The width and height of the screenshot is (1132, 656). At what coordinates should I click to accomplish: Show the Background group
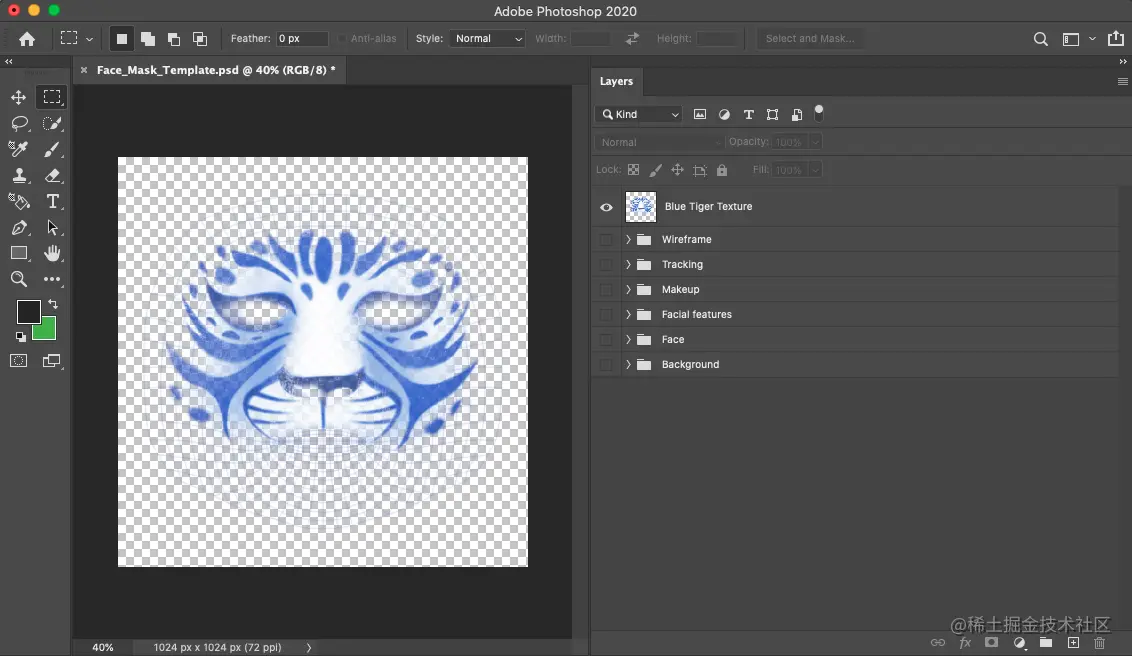[x=606, y=364]
